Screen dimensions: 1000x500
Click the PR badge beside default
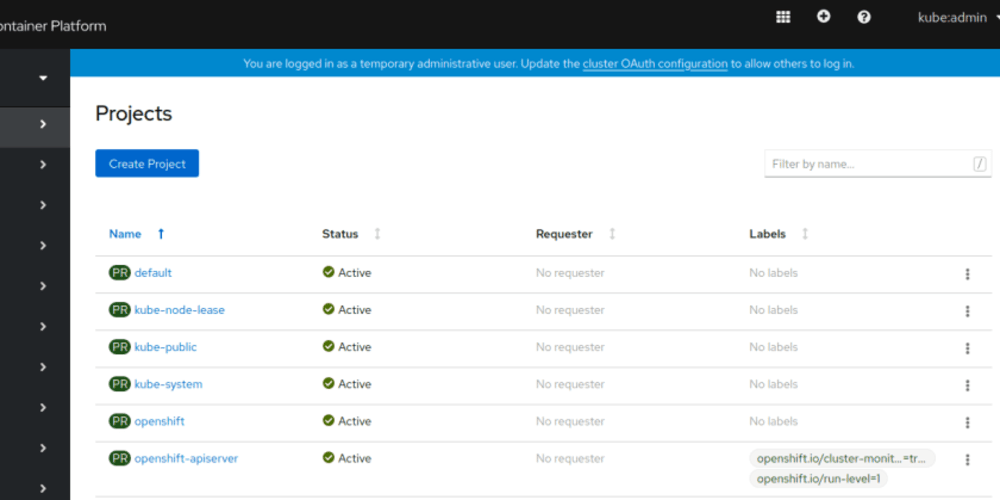[x=120, y=273]
